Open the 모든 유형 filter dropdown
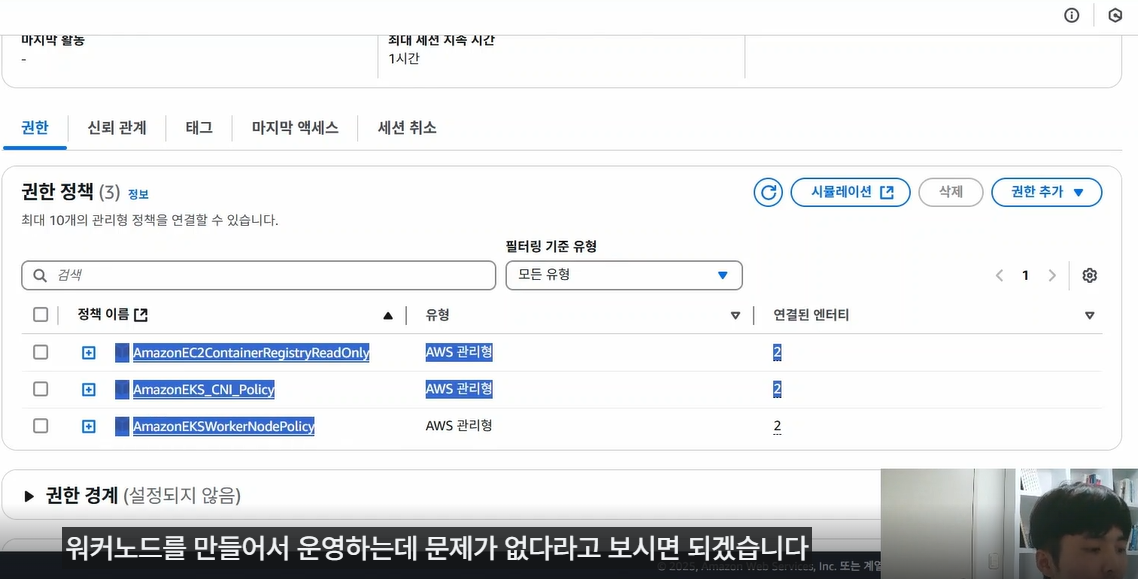 [624, 275]
